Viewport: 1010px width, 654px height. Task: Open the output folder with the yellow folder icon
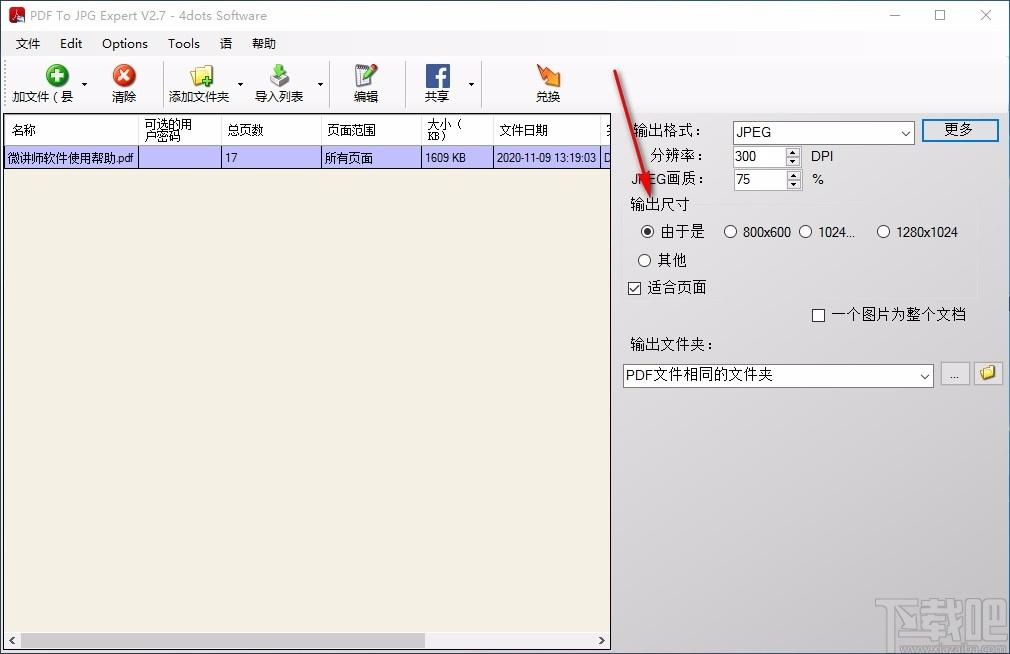[x=987, y=374]
